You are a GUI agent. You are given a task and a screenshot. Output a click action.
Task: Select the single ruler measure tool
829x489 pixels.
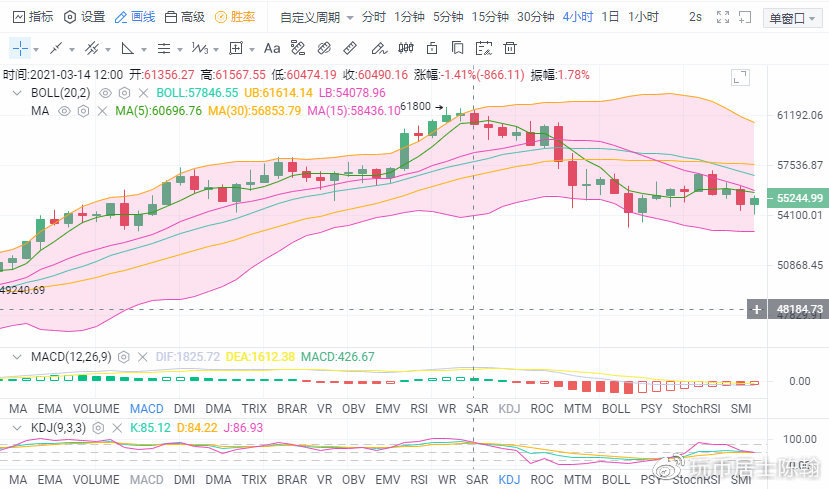click(350, 49)
